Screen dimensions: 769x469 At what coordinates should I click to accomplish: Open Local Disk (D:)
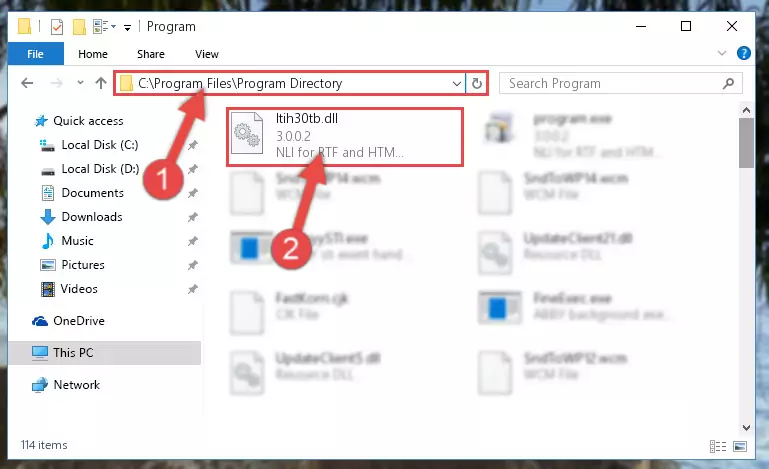click(100, 169)
